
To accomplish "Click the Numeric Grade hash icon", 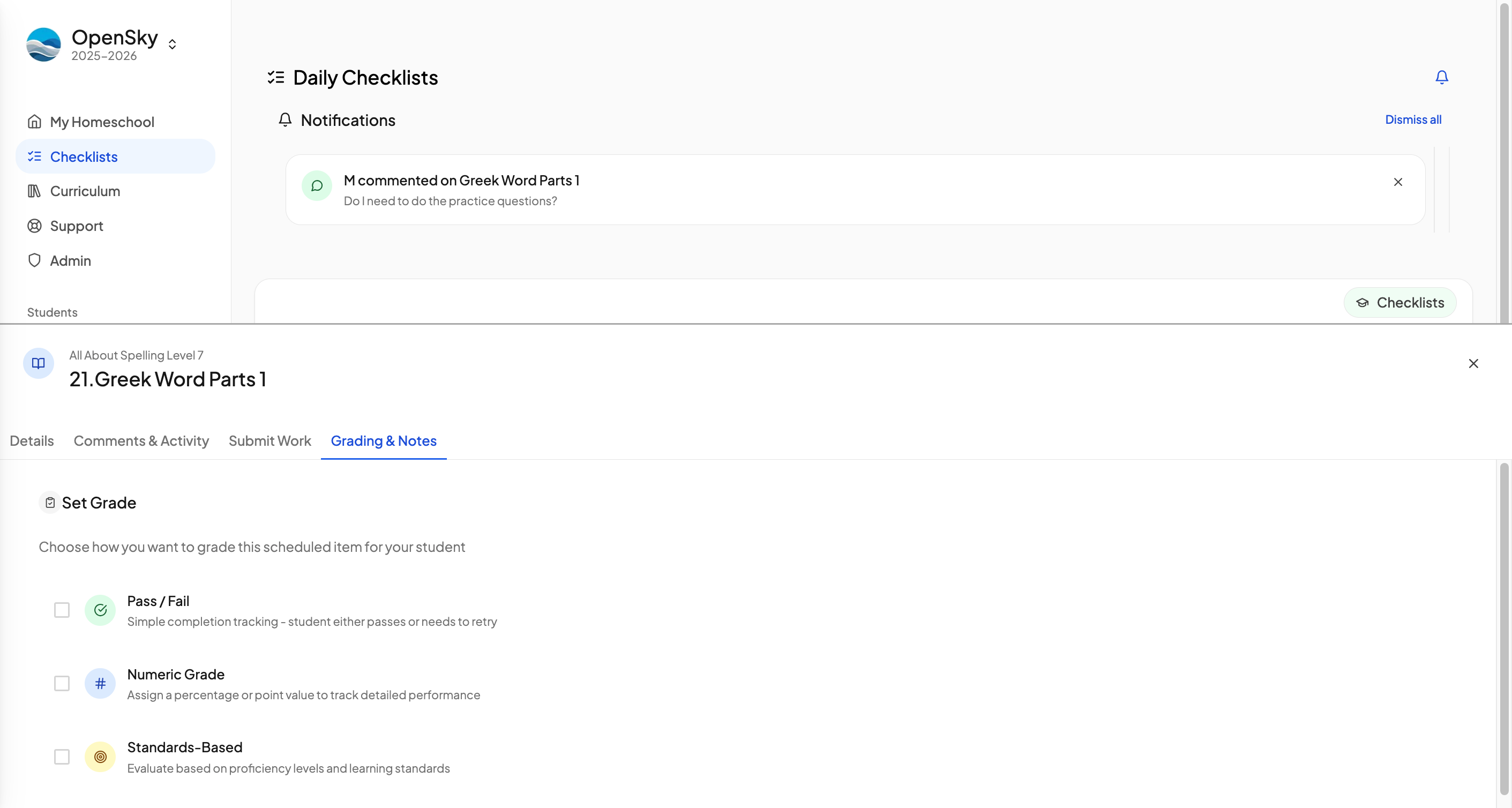I will [100, 684].
